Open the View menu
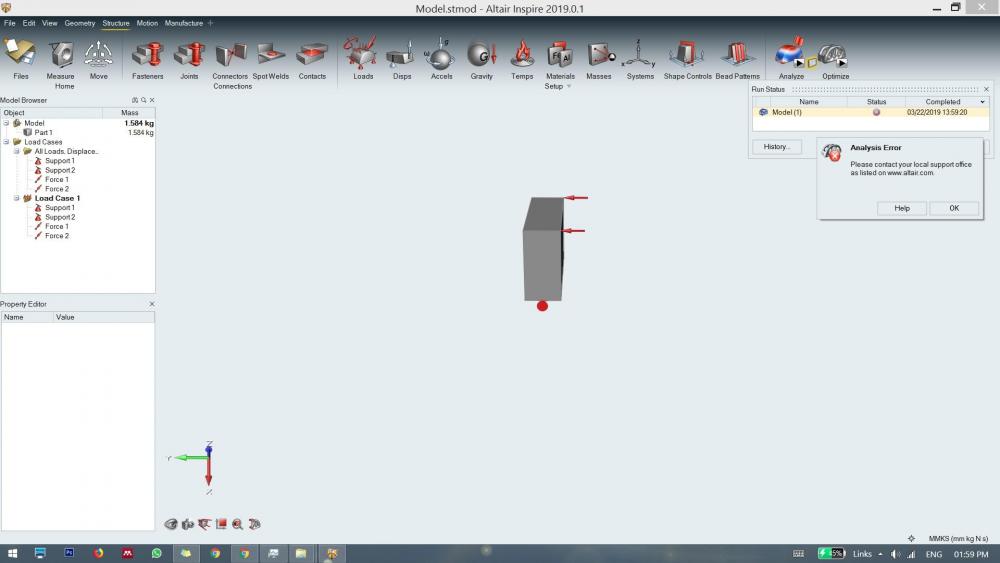This screenshot has height=563, width=1000. pos(50,23)
